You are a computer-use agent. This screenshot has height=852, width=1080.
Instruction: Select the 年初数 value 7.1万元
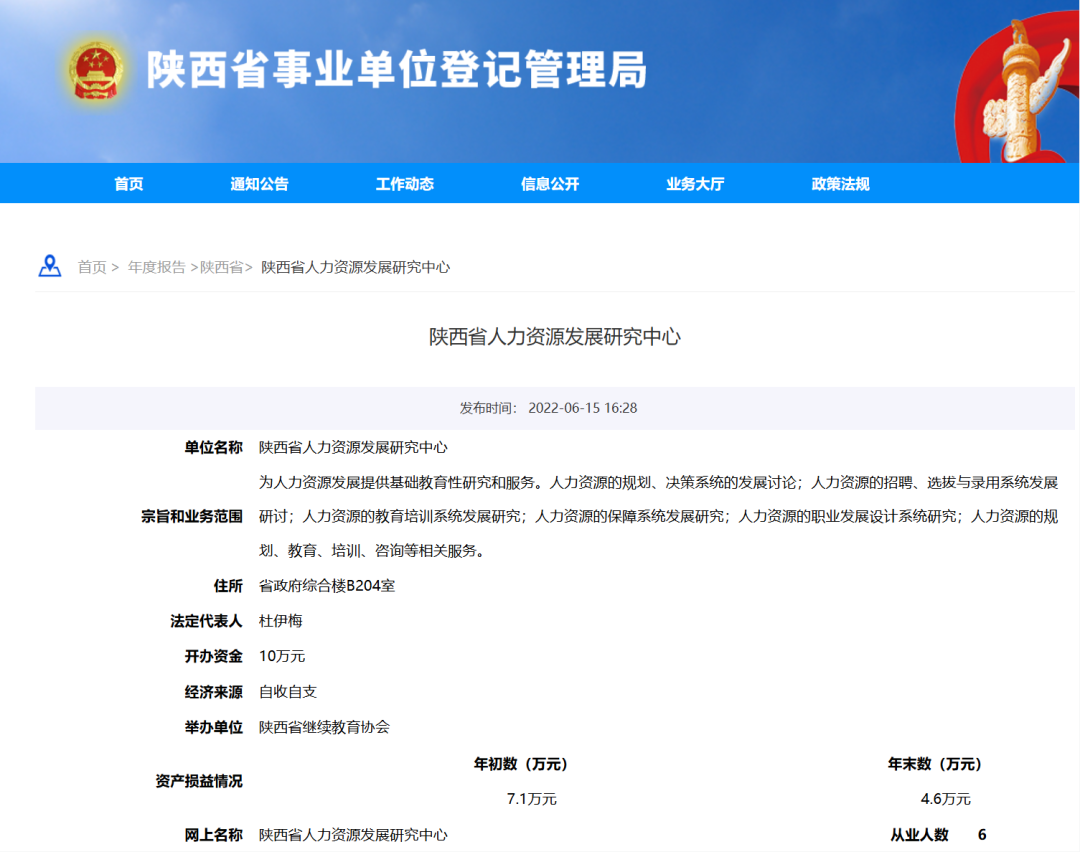(530, 798)
